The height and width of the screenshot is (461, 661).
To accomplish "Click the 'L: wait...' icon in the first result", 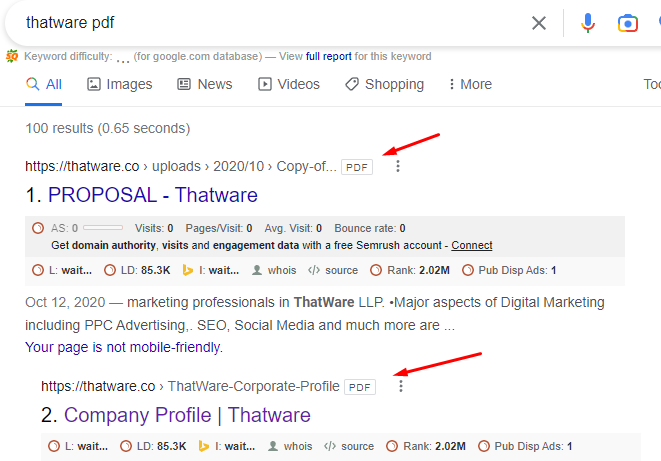I will 38,270.
